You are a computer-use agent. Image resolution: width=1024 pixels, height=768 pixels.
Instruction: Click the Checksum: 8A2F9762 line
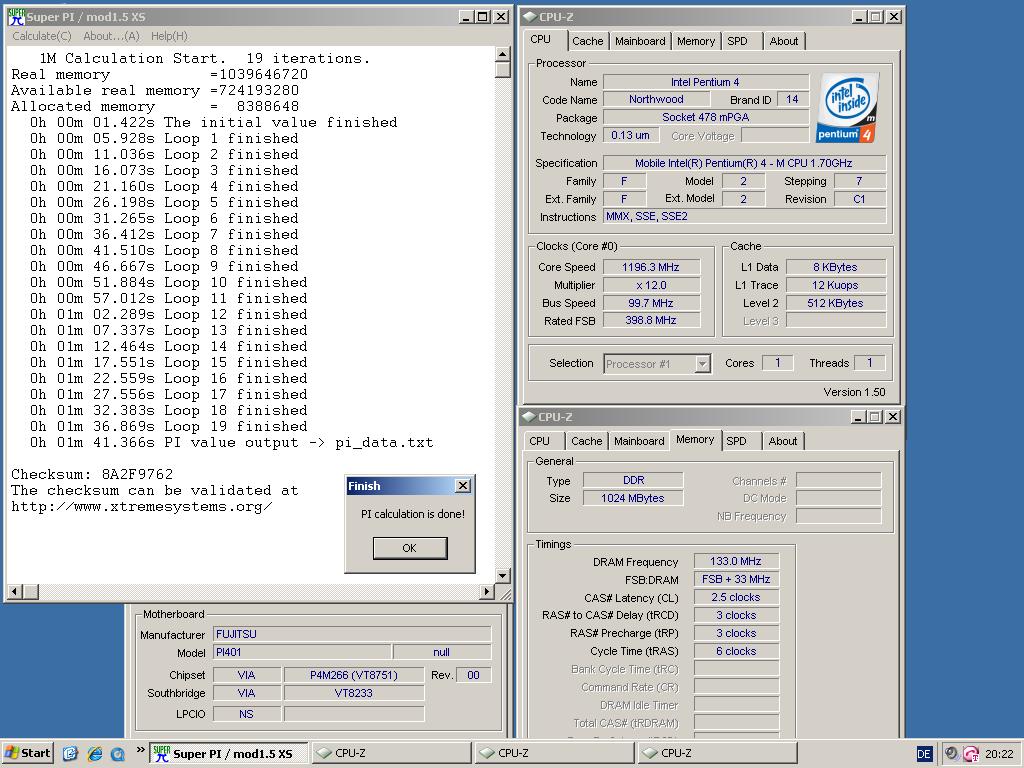pyautogui.click(x=92, y=474)
